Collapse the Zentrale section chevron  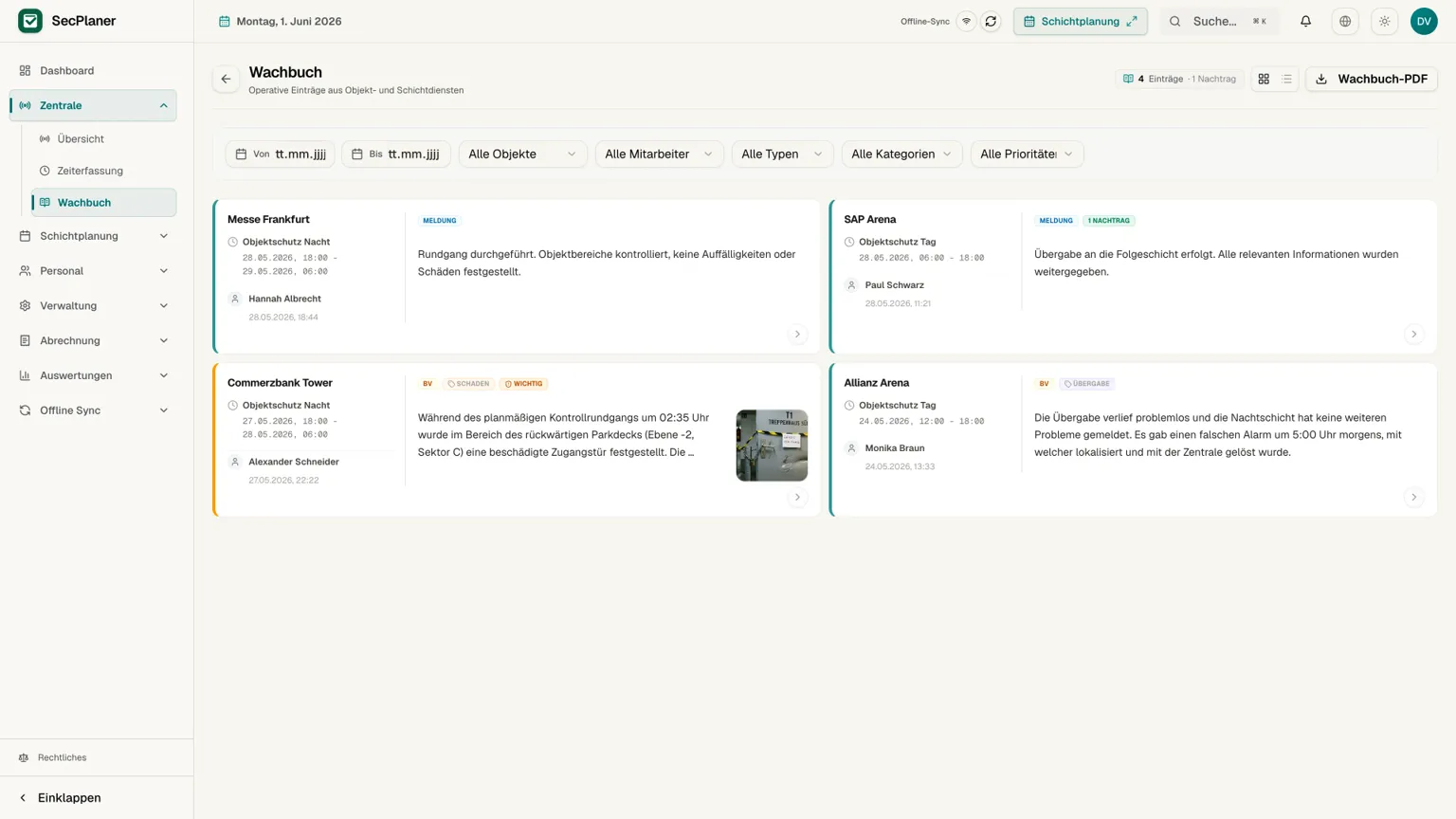(163, 105)
